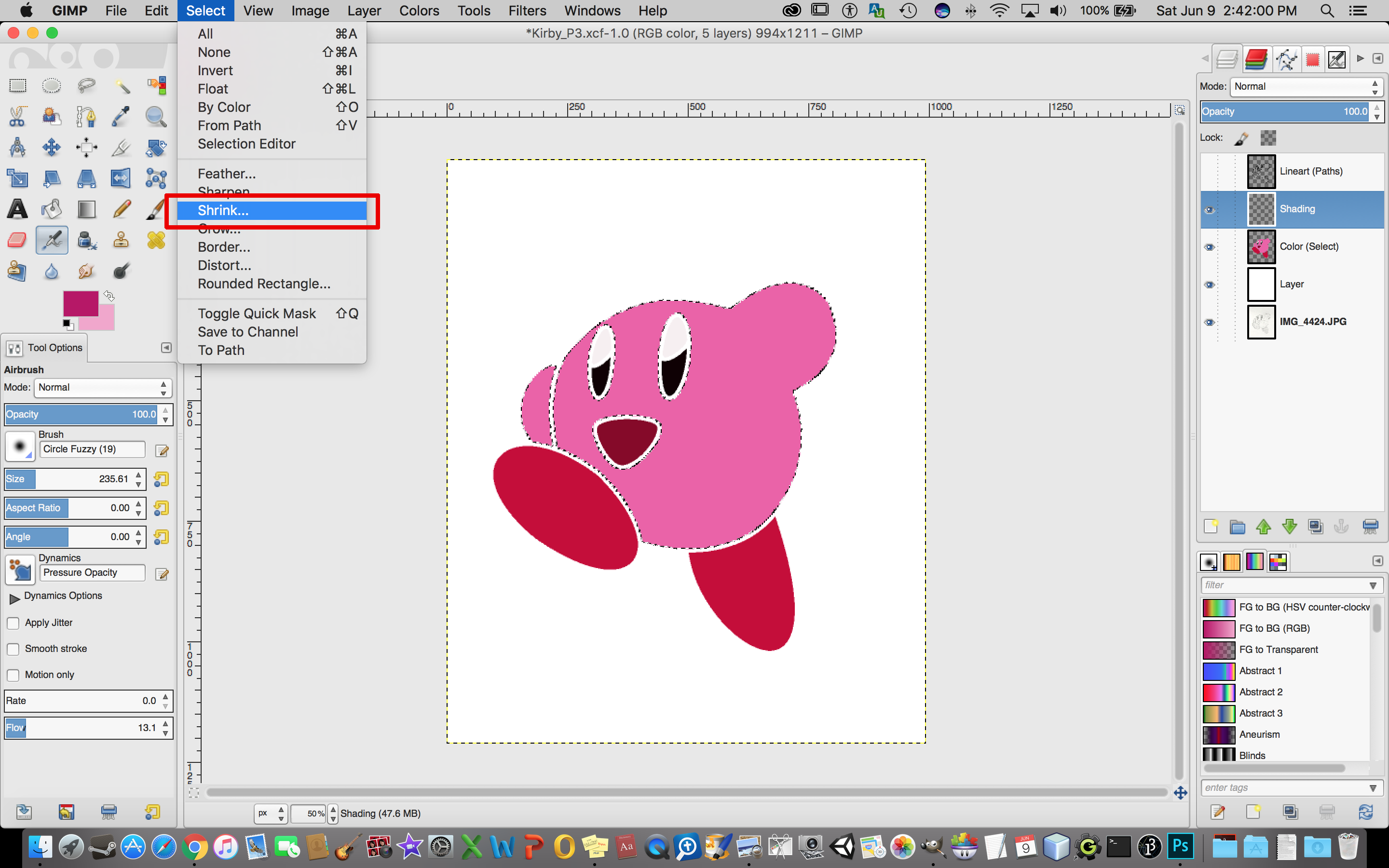Select the Color Picker tool
Viewport: 1389px width, 868px height.
pos(121,117)
